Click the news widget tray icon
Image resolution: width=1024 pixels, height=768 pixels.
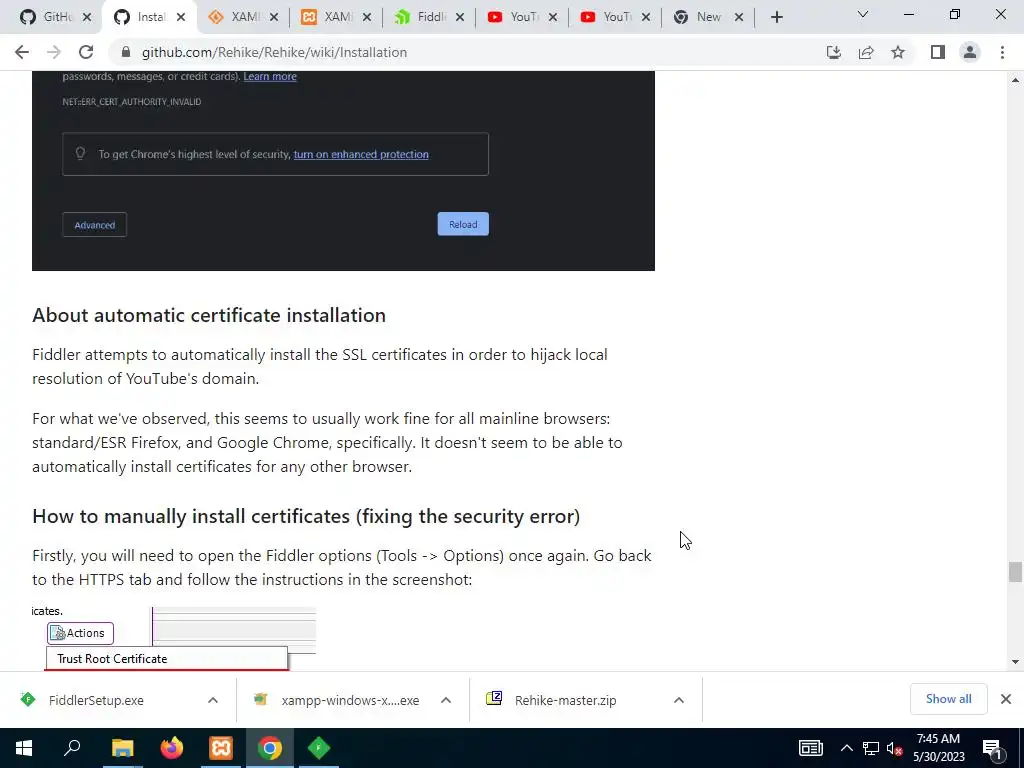point(810,748)
